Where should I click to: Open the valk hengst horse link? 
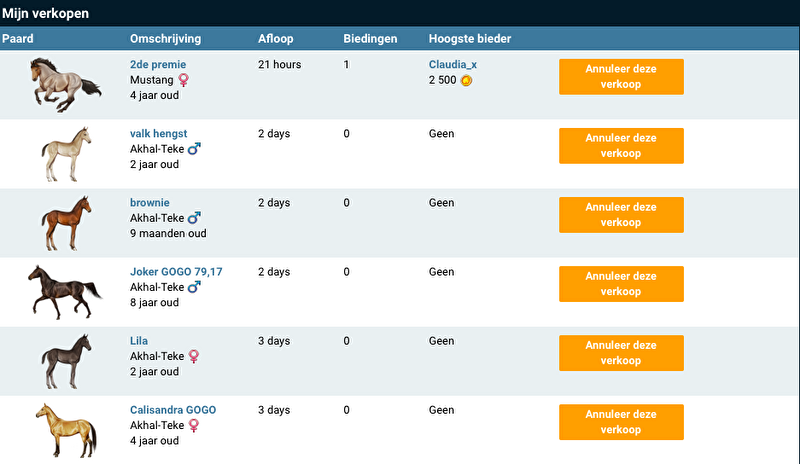tap(158, 134)
